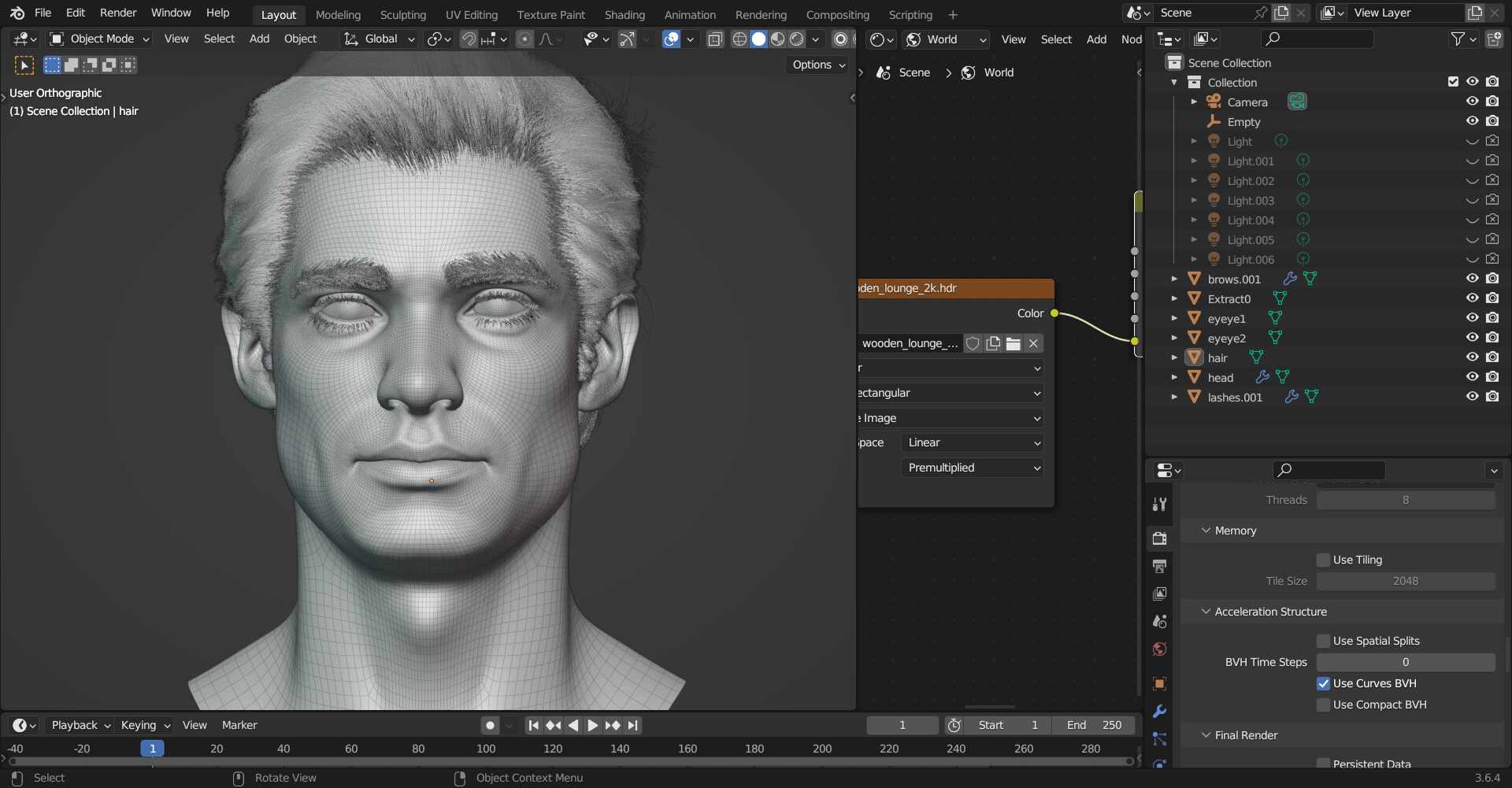Open the Render properties tab
The image size is (1512, 788).
pyautogui.click(x=1159, y=538)
